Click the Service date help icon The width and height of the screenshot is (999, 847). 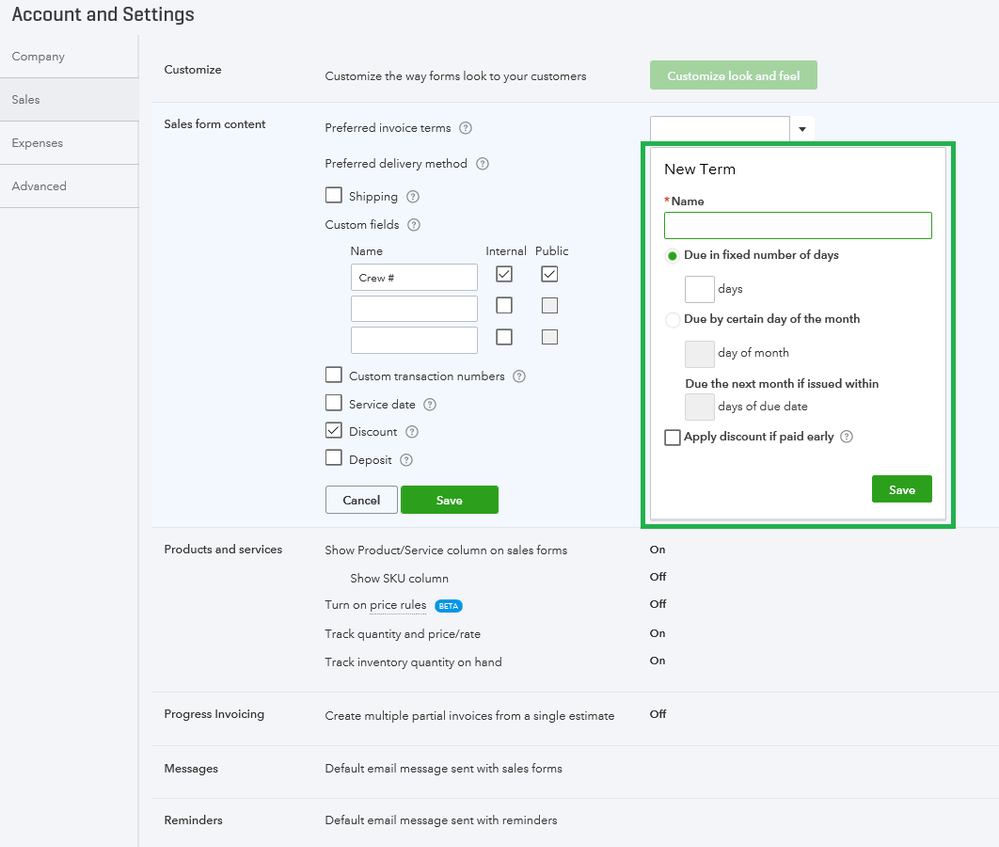430,405
